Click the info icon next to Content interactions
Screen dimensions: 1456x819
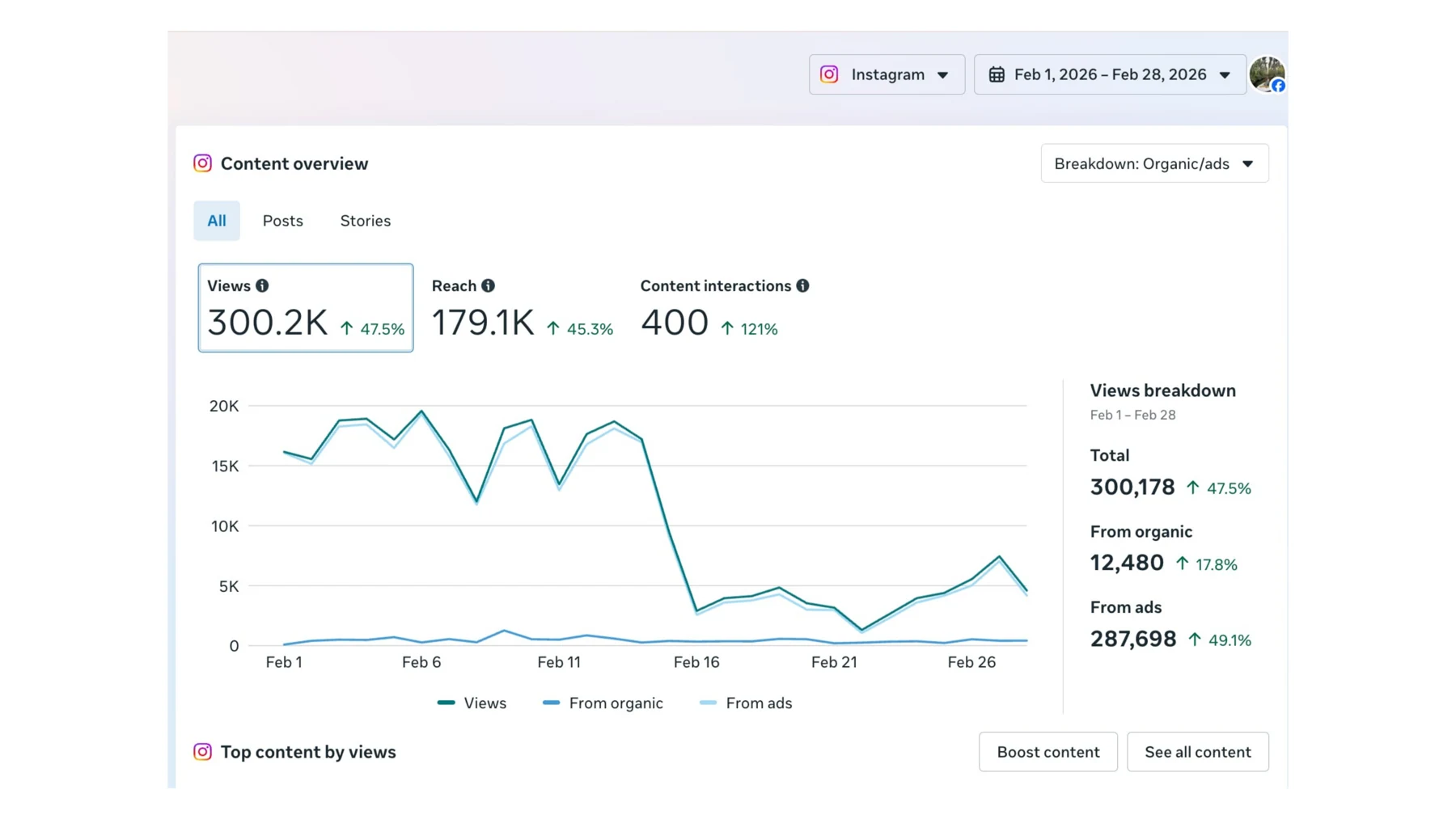[802, 285]
